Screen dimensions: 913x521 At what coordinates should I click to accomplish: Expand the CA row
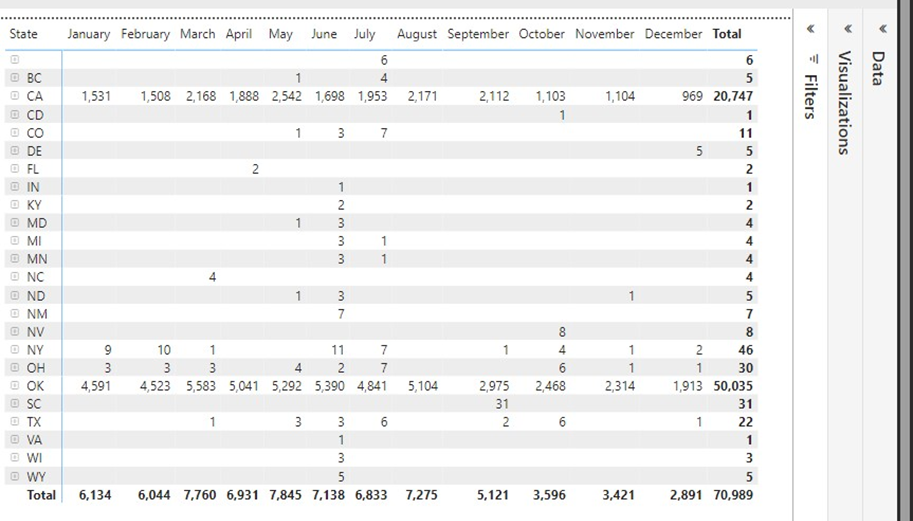(x=15, y=96)
